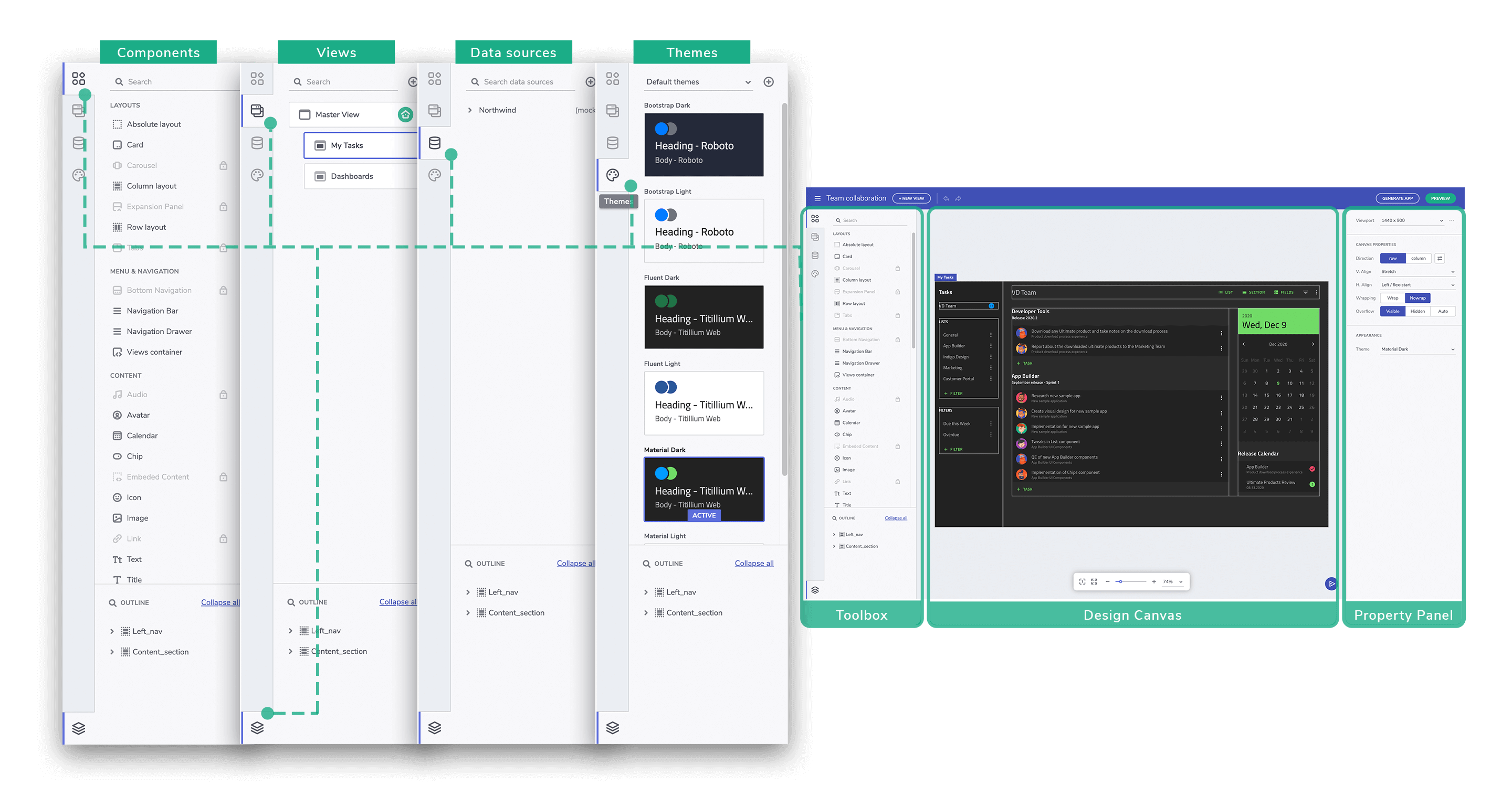Click the + NEW VIEW button
1512x785 pixels.
[911, 198]
